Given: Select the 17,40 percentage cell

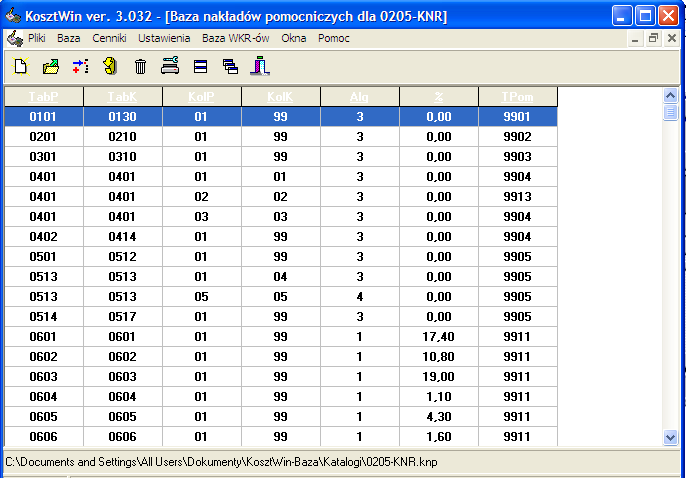Looking at the screenshot, I should click(x=439, y=337).
